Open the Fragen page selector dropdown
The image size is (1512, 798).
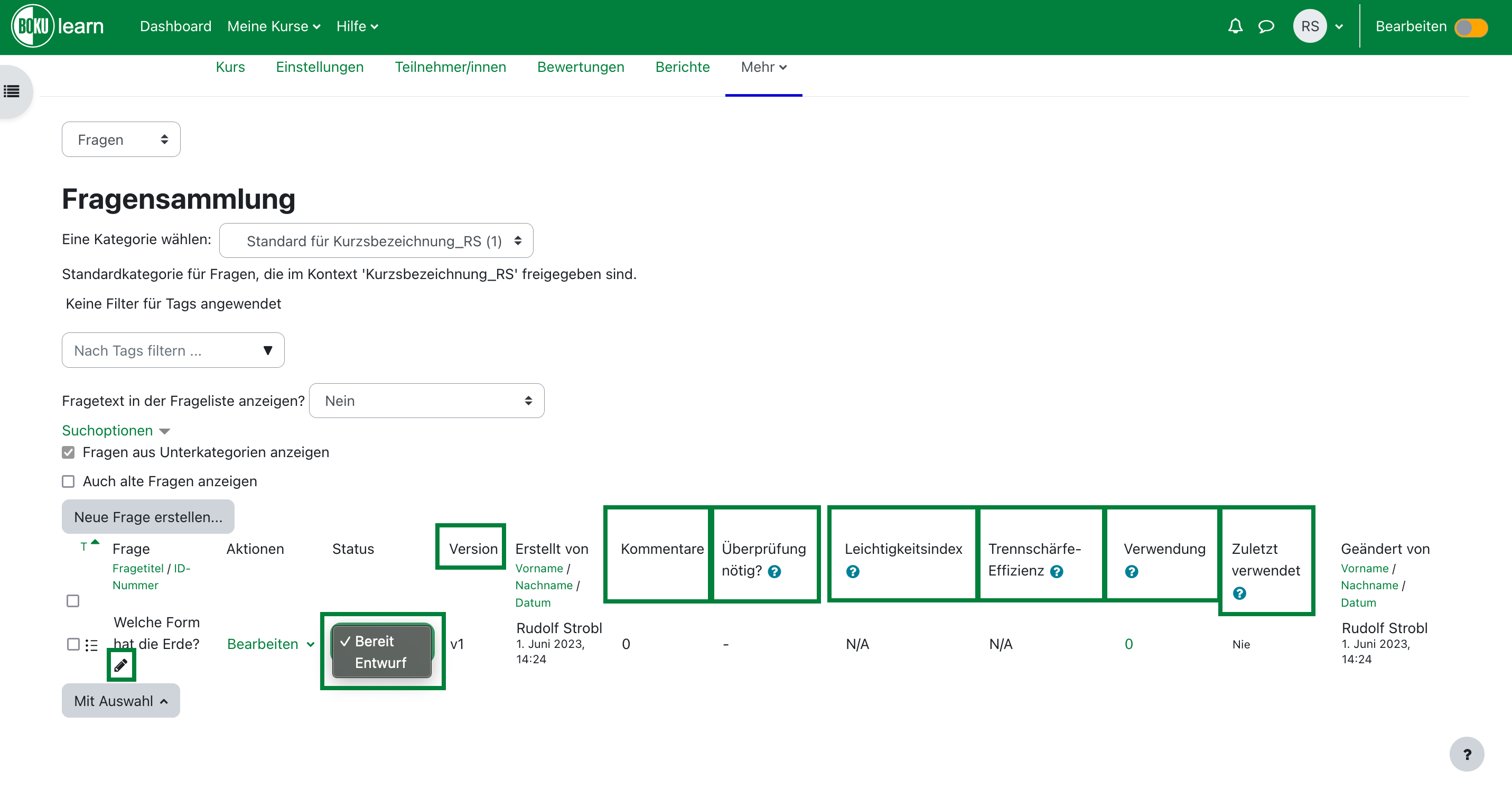(121, 139)
